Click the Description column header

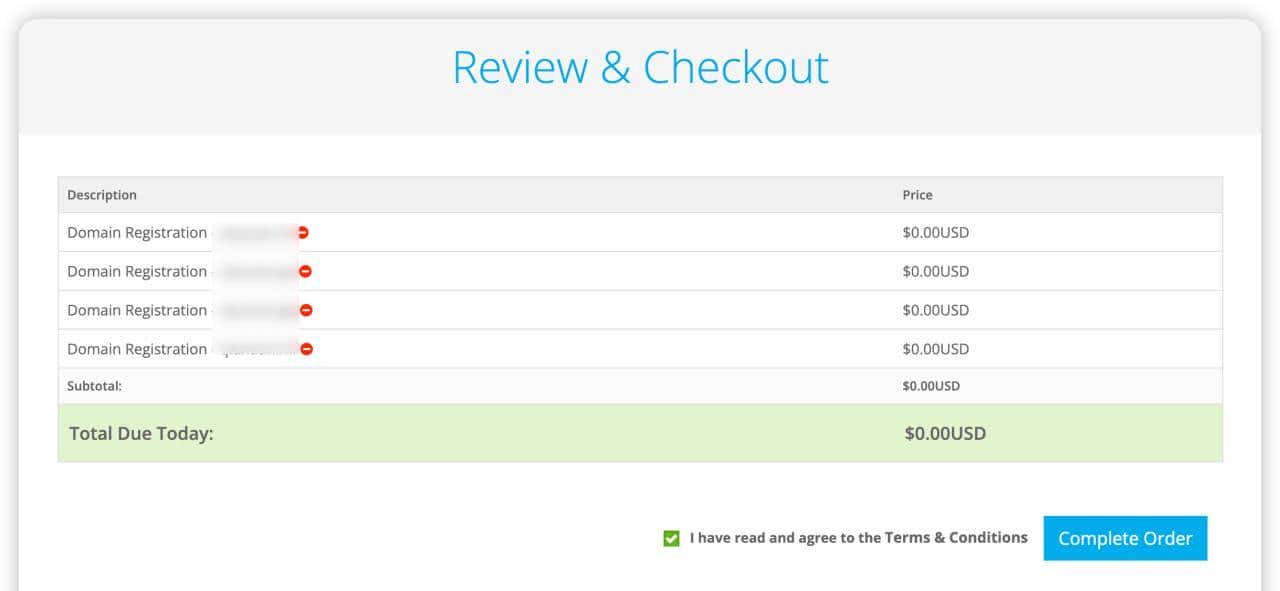(102, 195)
